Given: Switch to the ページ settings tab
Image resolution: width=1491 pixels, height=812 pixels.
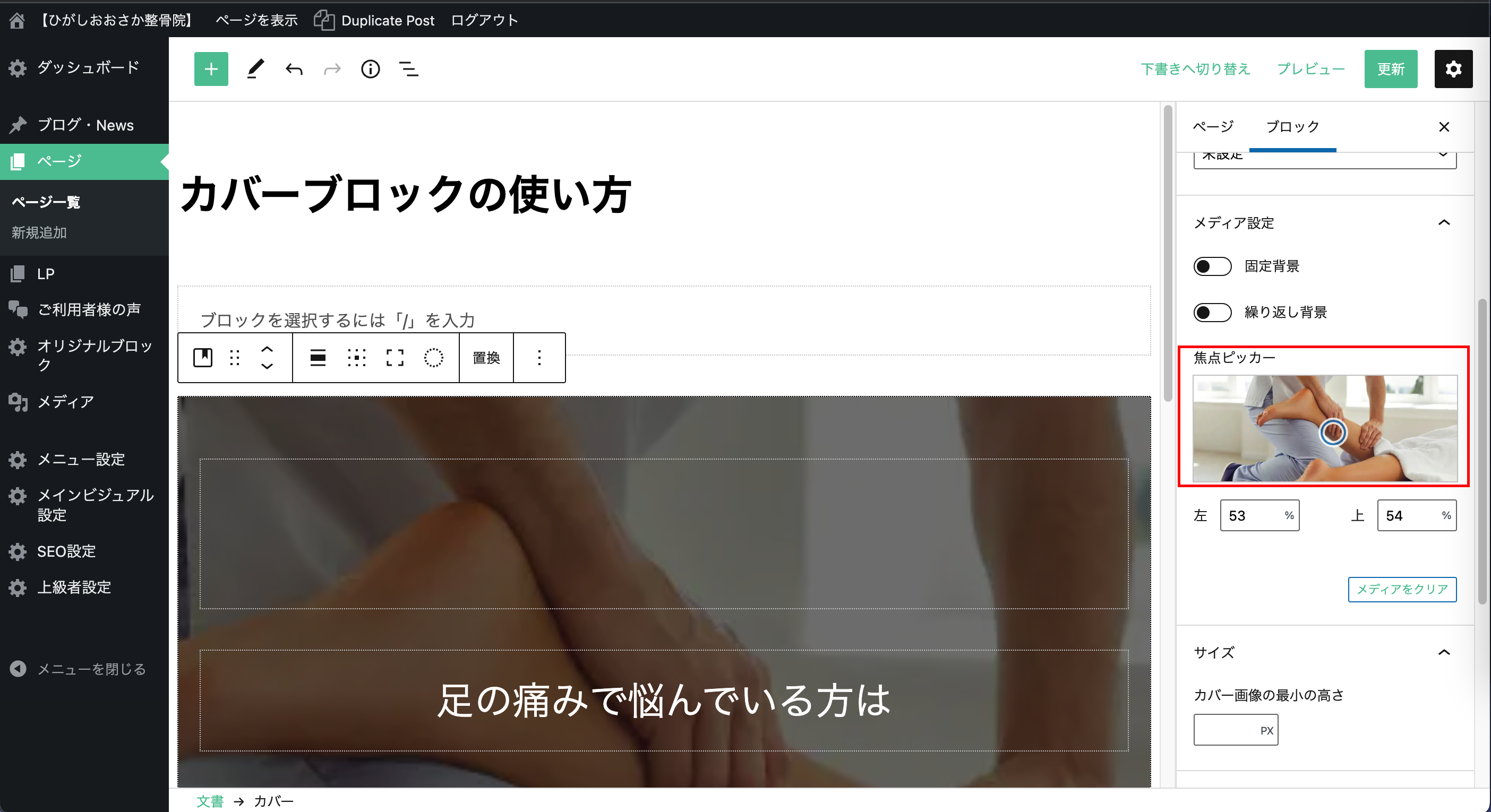Looking at the screenshot, I should point(1213,127).
